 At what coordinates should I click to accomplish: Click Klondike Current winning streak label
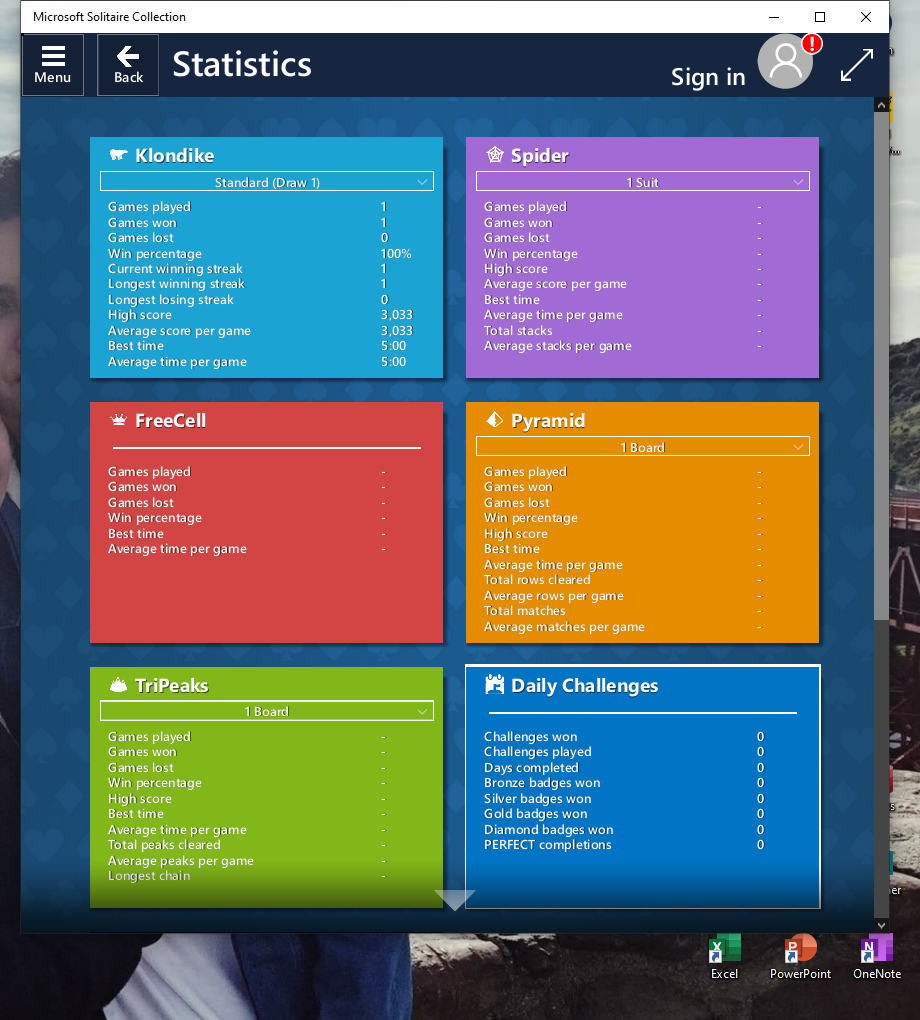click(175, 269)
